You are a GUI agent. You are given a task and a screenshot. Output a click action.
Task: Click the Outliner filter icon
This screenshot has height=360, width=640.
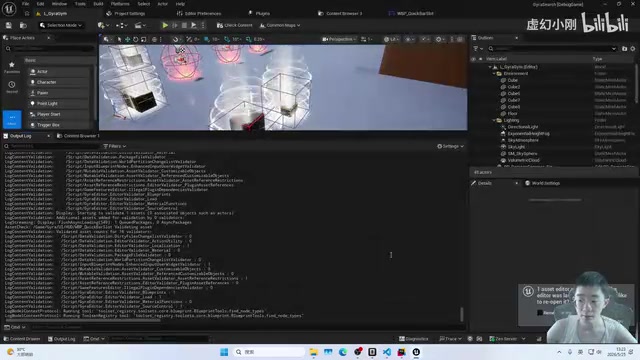478,49
